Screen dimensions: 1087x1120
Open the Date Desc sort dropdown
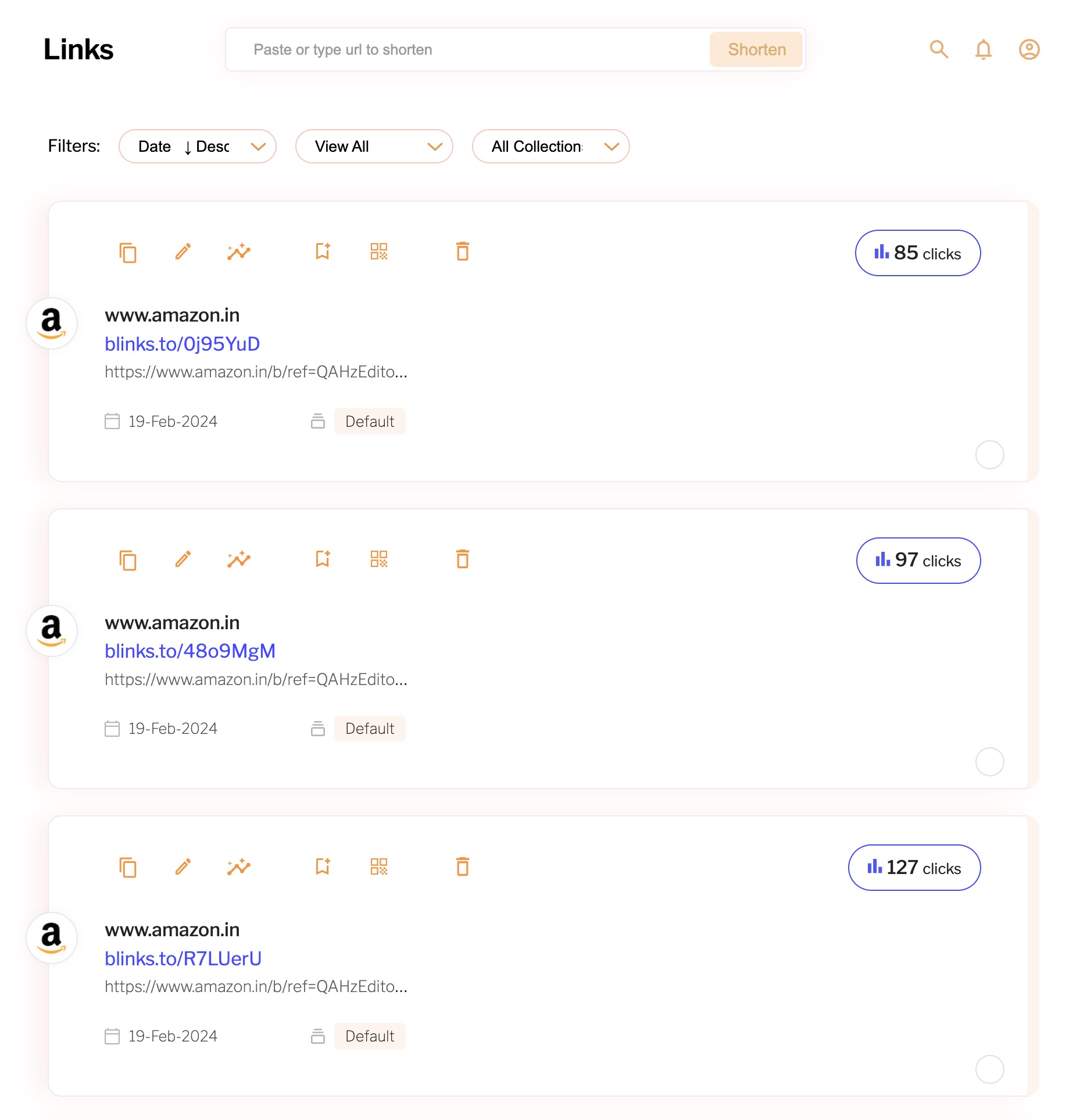point(198,147)
